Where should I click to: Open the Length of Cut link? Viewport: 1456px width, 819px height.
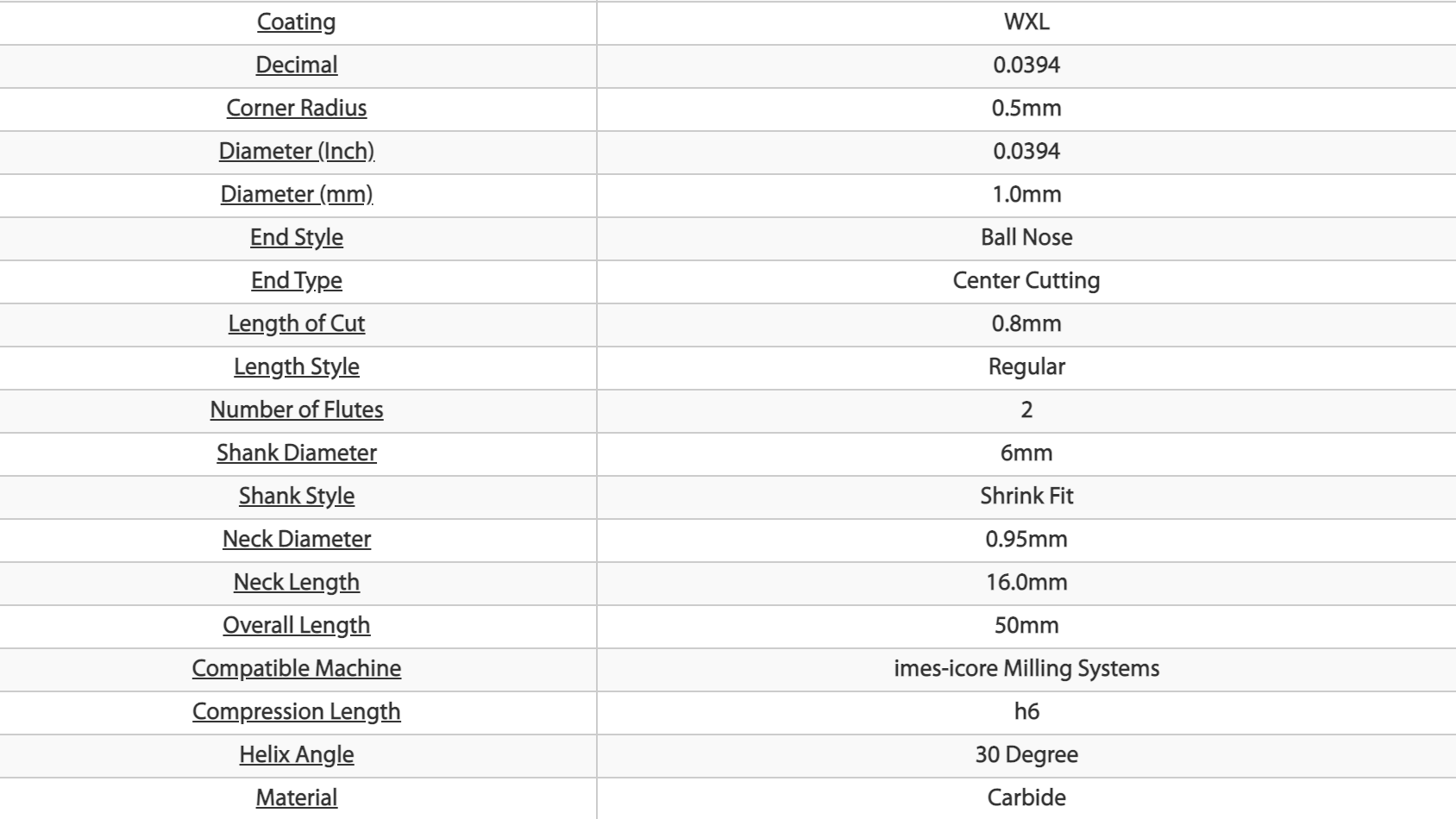click(x=296, y=324)
